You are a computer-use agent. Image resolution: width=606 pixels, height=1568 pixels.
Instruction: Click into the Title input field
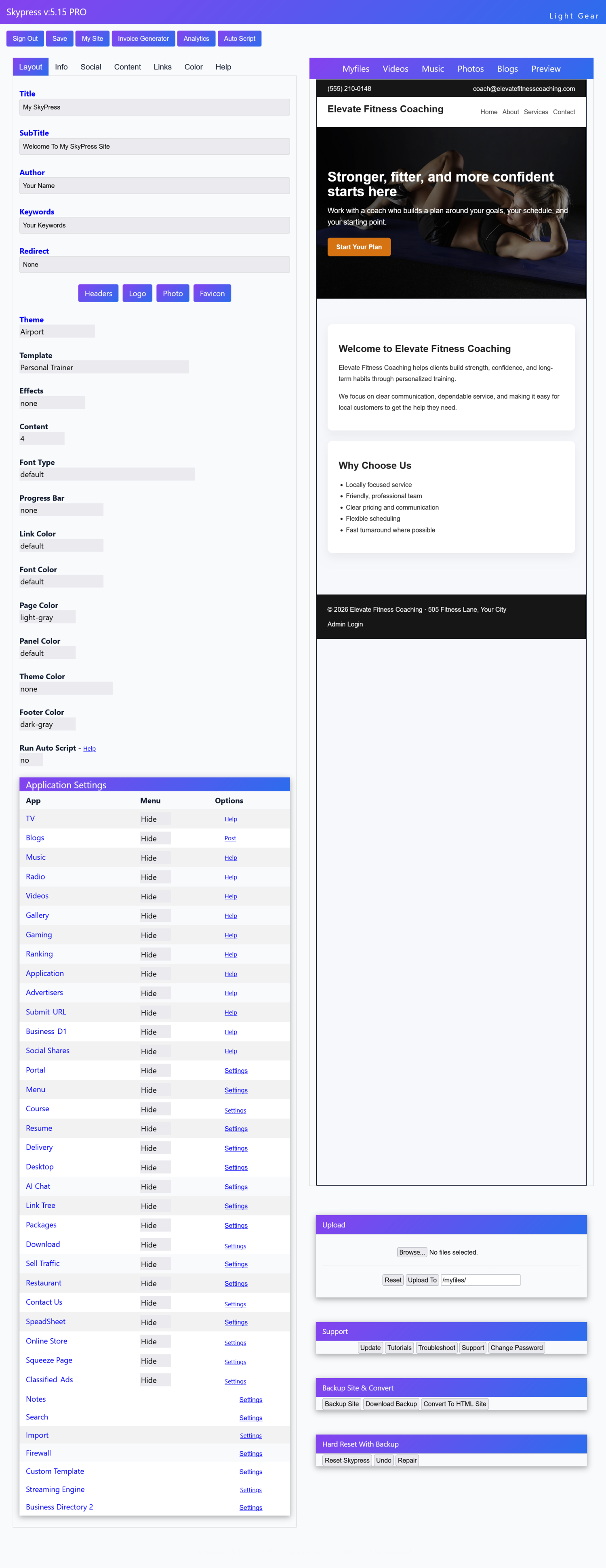[x=154, y=107]
